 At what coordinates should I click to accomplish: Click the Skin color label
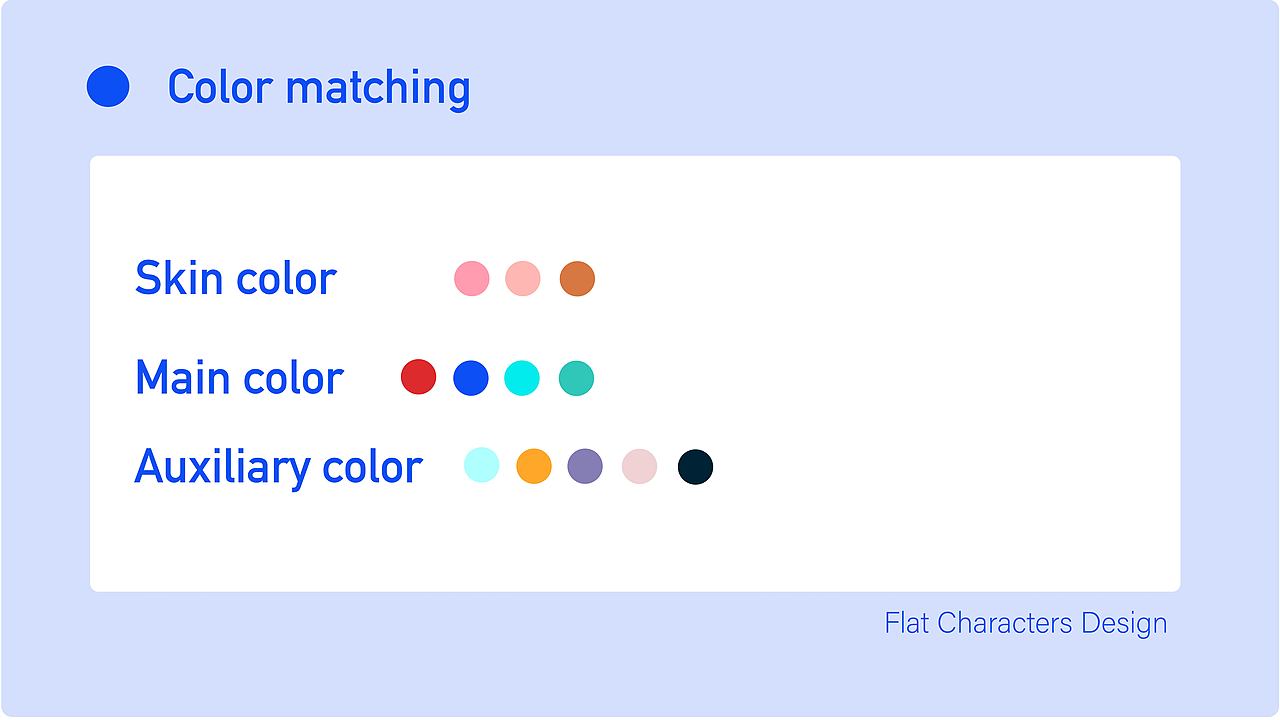[236, 278]
